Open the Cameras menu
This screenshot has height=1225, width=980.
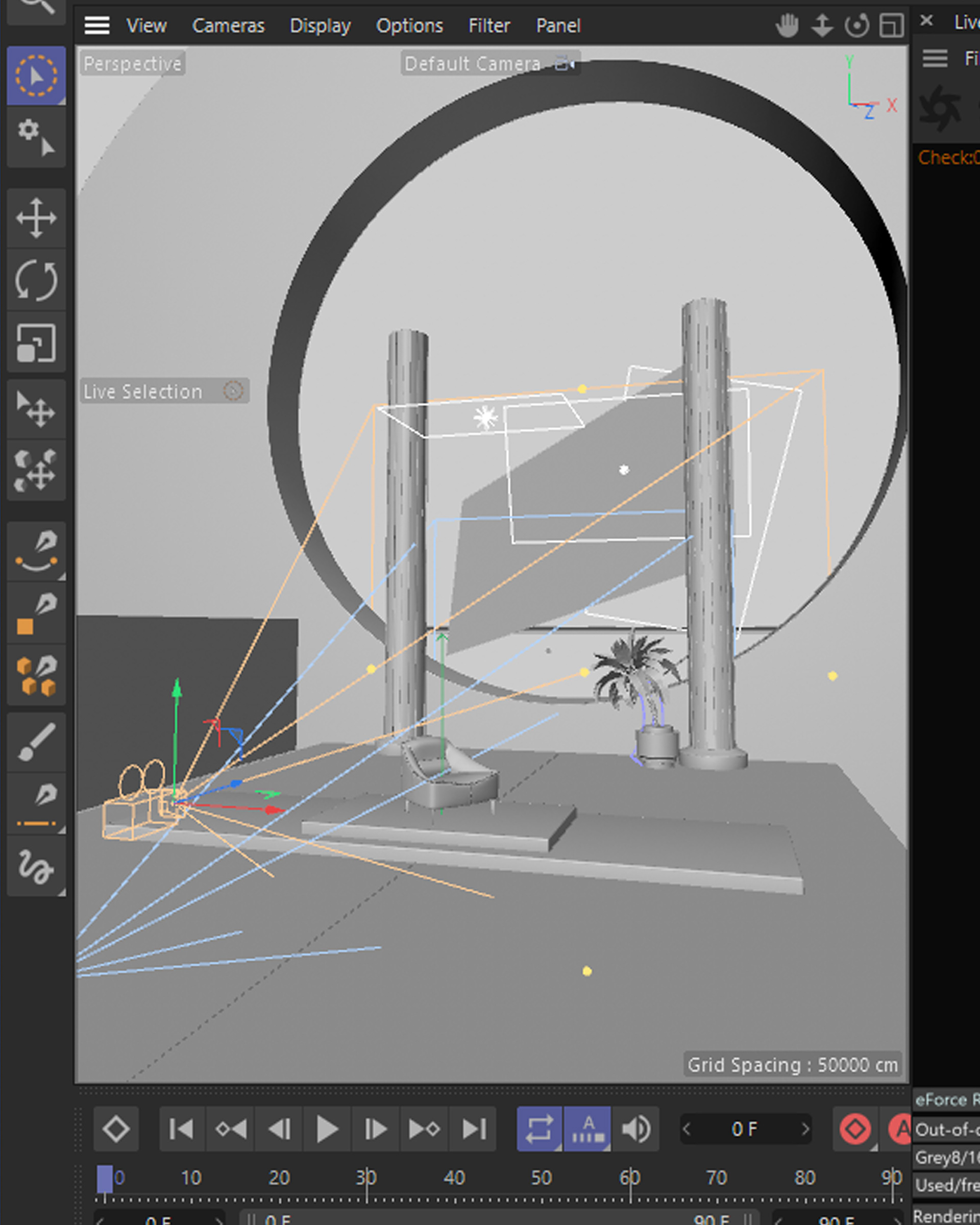click(x=228, y=26)
